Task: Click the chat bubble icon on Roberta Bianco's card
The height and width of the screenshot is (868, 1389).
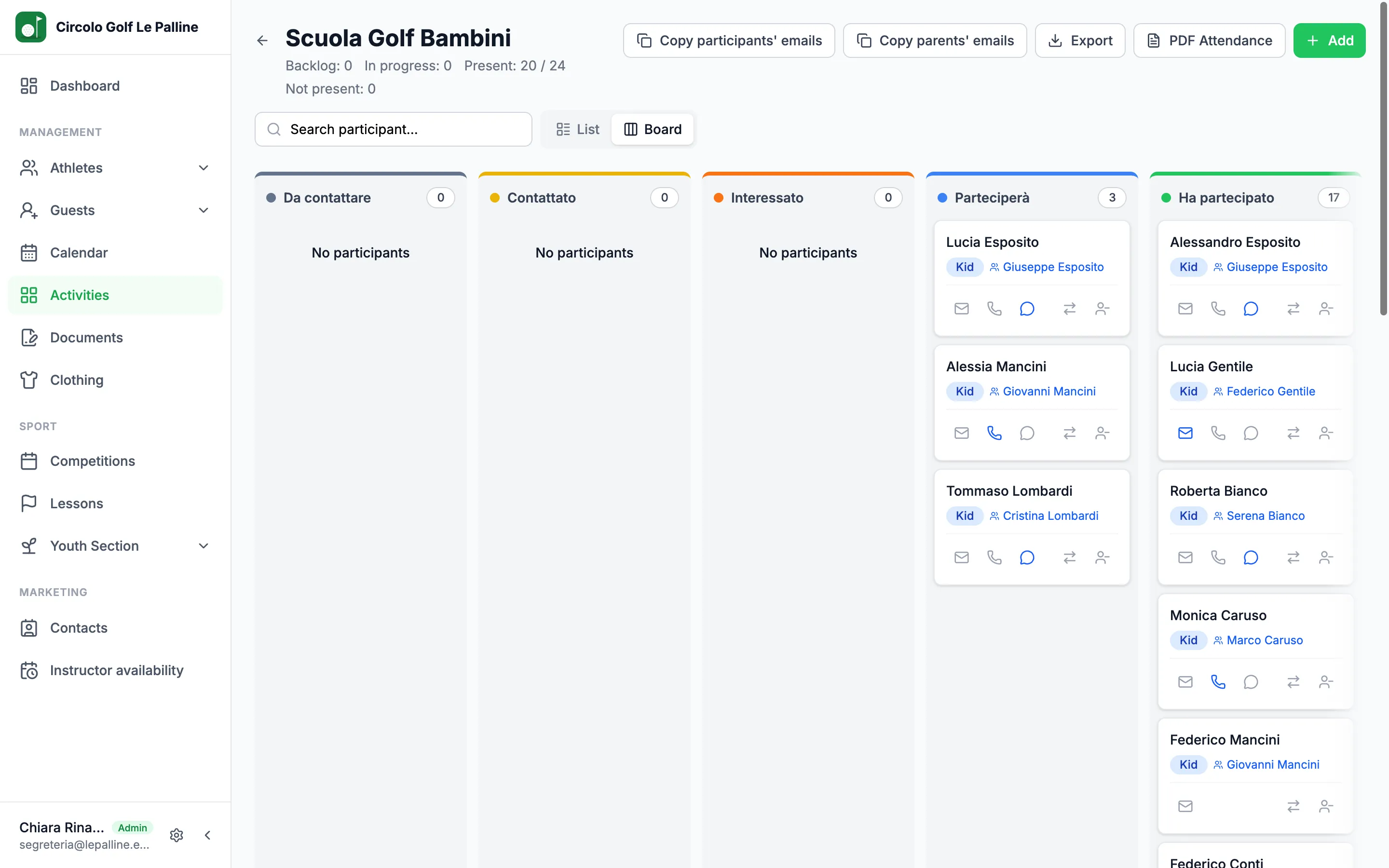Action: tap(1251, 557)
